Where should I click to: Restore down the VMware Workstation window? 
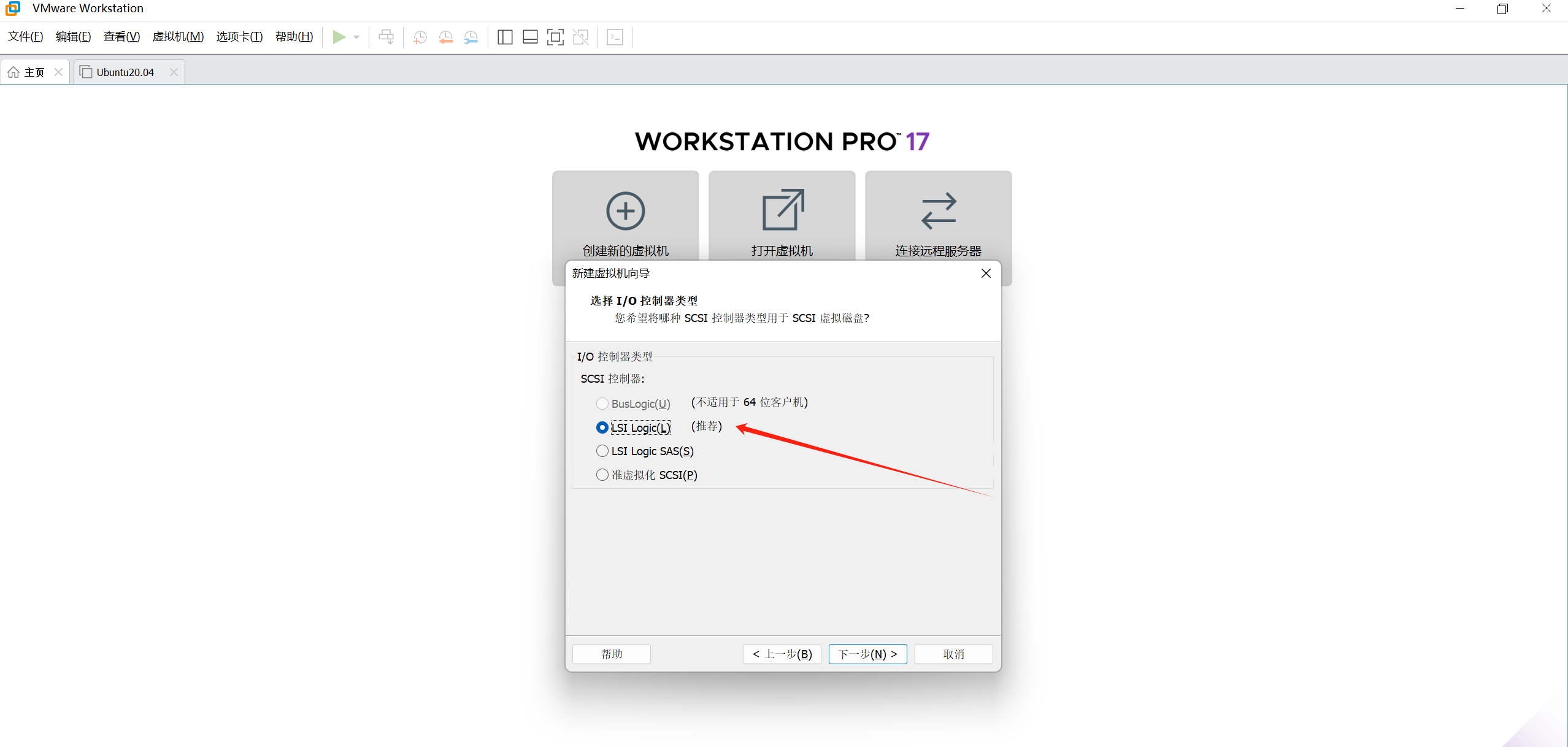[1502, 9]
